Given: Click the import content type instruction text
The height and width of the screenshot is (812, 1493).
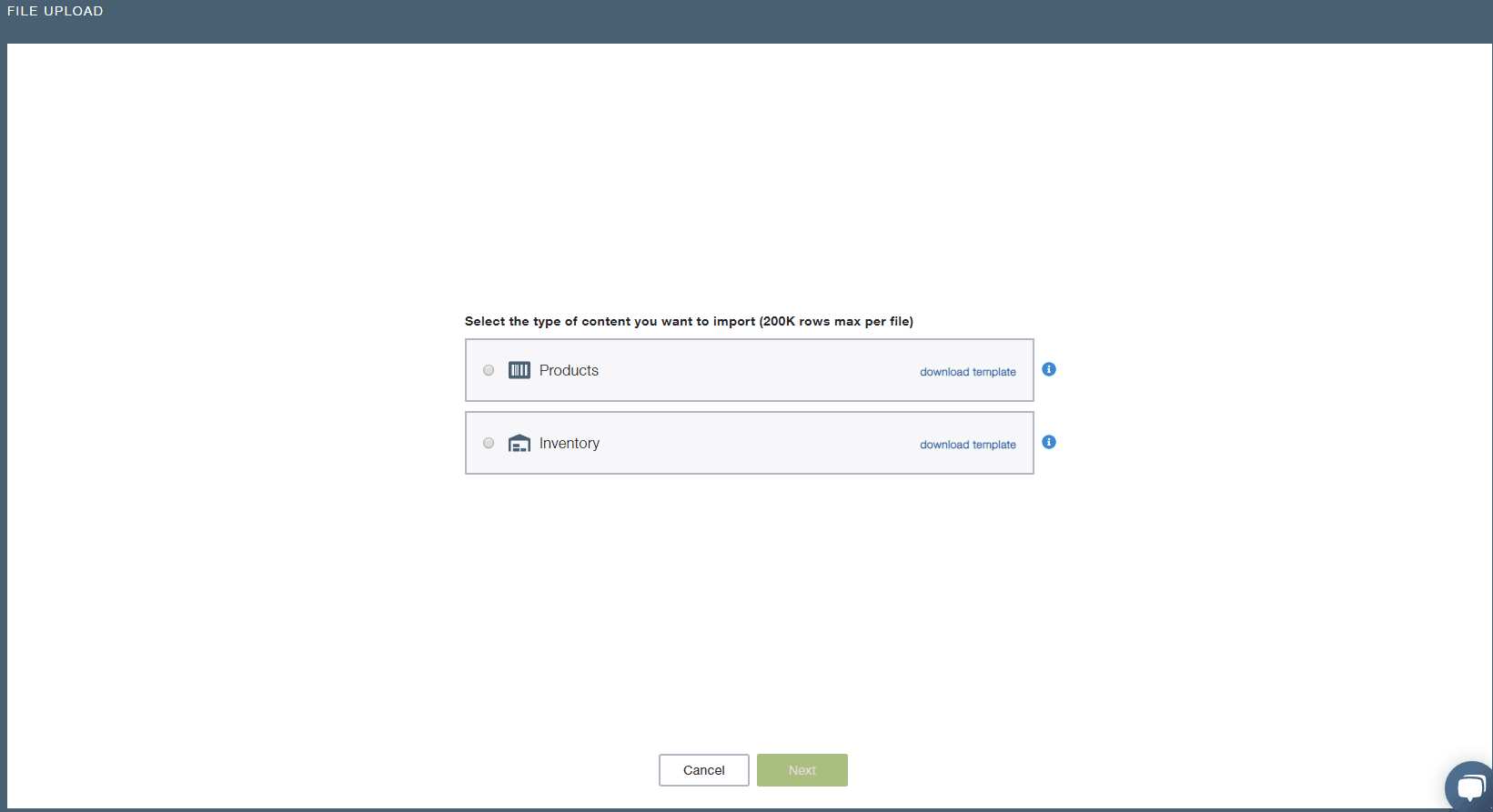Looking at the screenshot, I should click(x=610, y=321).
